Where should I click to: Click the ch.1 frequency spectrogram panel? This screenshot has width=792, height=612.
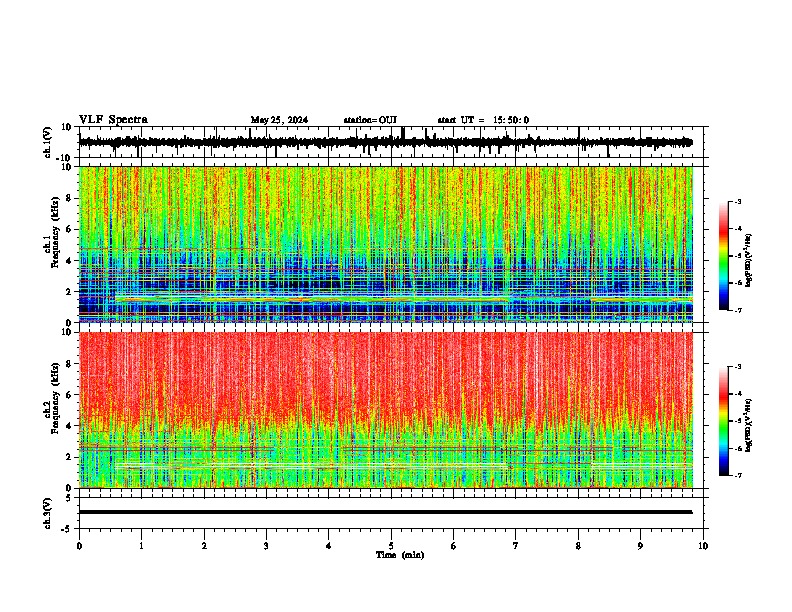click(x=386, y=244)
